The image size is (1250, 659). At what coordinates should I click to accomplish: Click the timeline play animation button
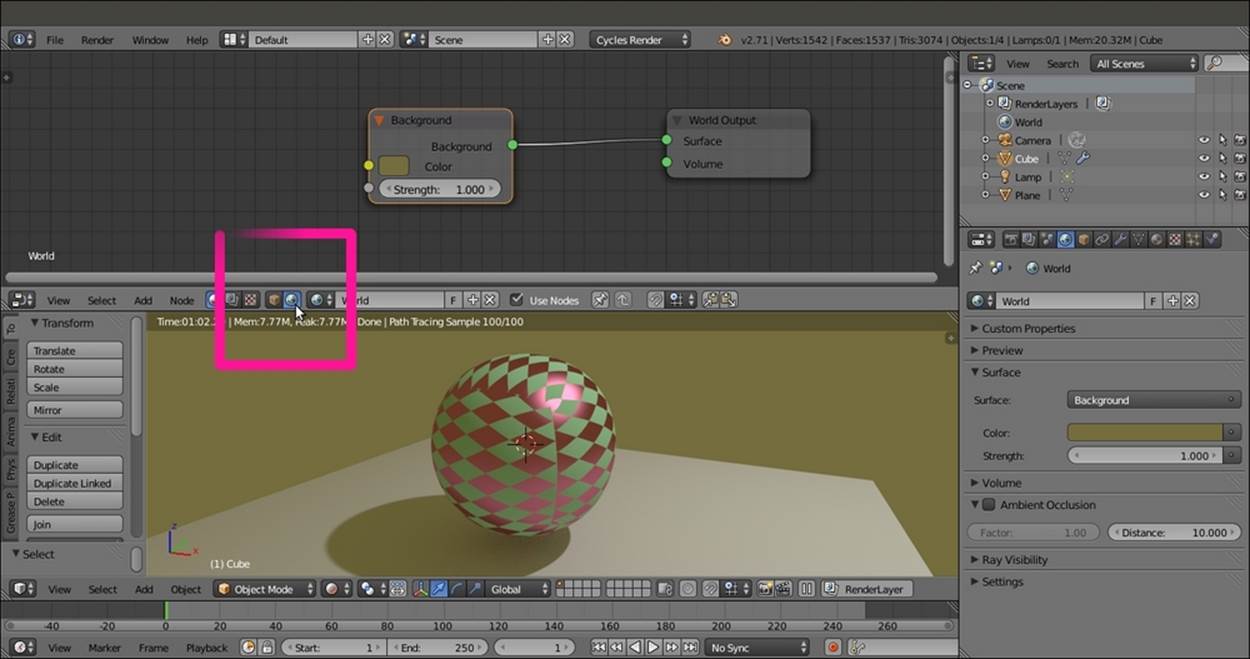click(x=653, y=648)
